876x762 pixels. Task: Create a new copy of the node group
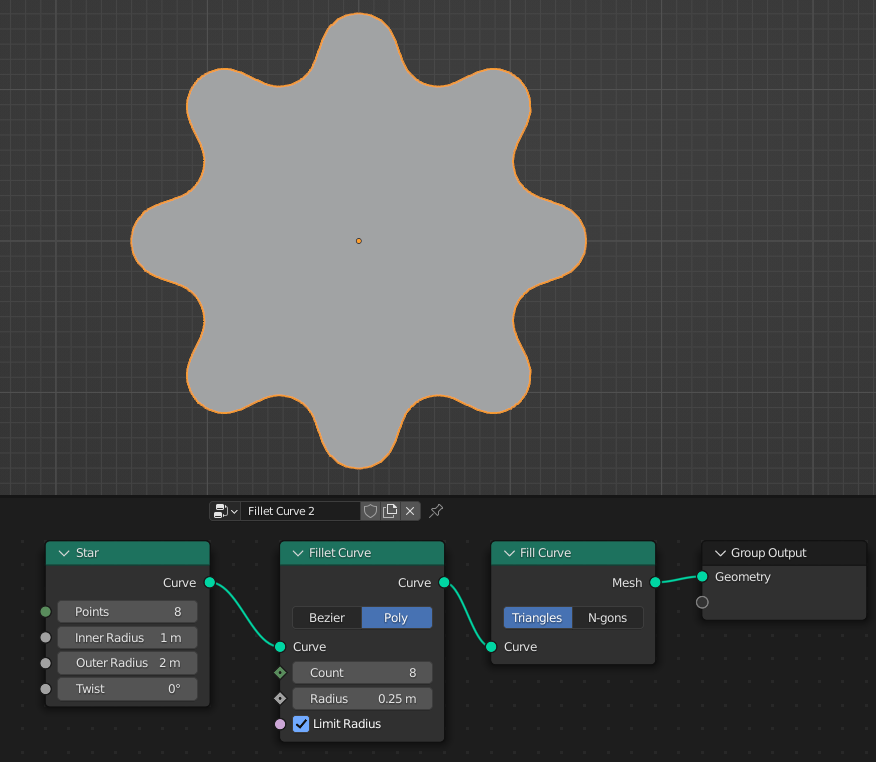click(390, 511)
